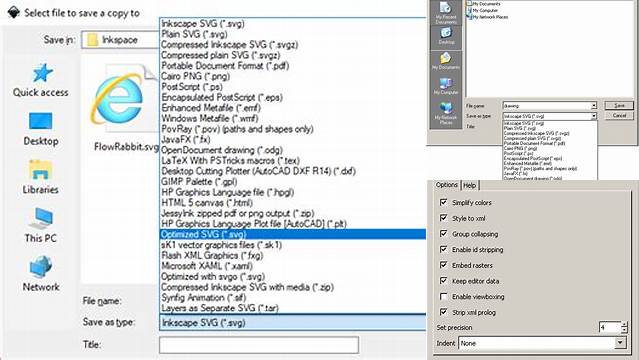Click Cancel button in small dialog
Viewport: 639px width, 360px height.
pos(619,116)
